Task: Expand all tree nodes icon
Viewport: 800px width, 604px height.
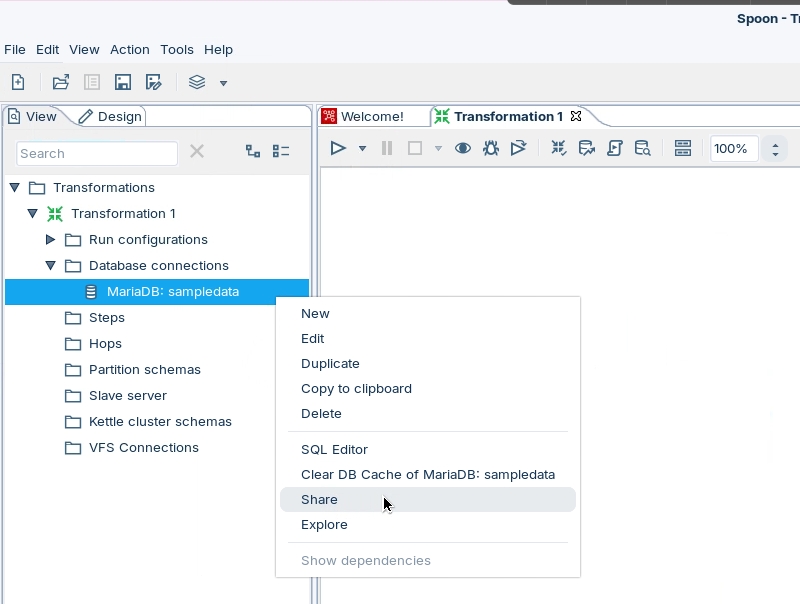Action: coord(253,152)
